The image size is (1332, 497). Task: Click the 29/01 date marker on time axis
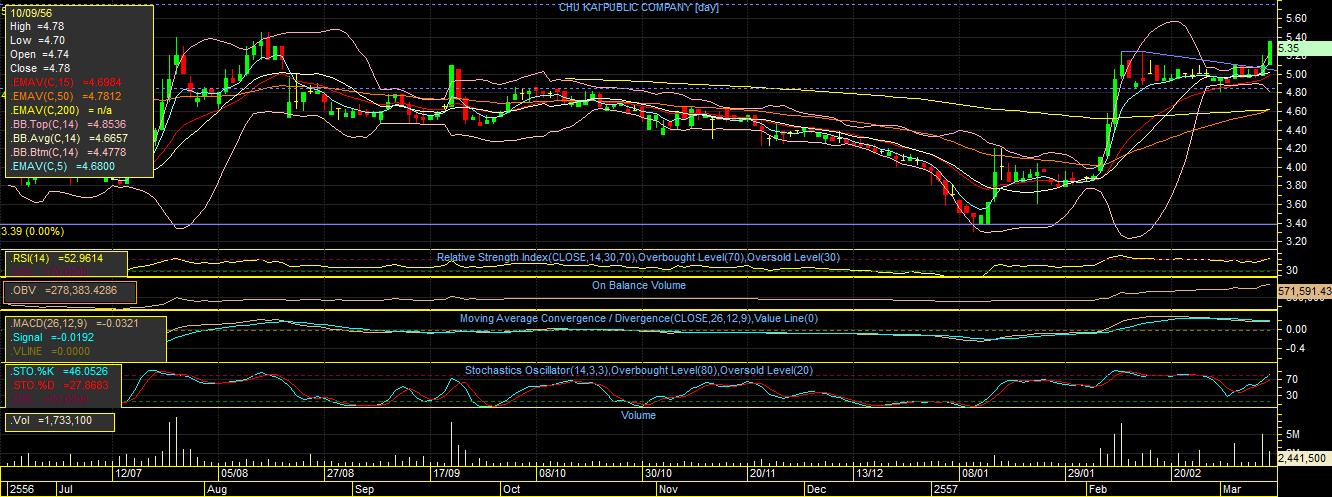pyautogui.click(x=1082, y=474)
